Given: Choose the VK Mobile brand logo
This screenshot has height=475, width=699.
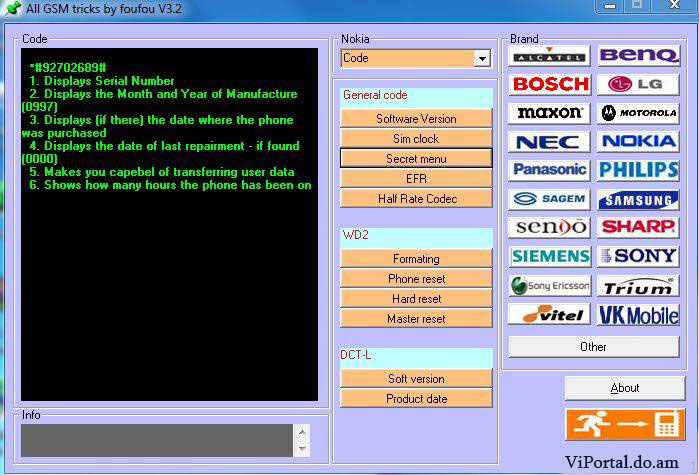Looking at the screenshot, I should 638,314.
